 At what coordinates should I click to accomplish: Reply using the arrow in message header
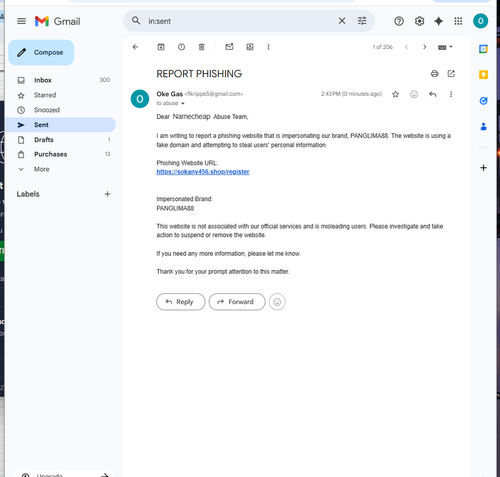click(x=433, y=94)
